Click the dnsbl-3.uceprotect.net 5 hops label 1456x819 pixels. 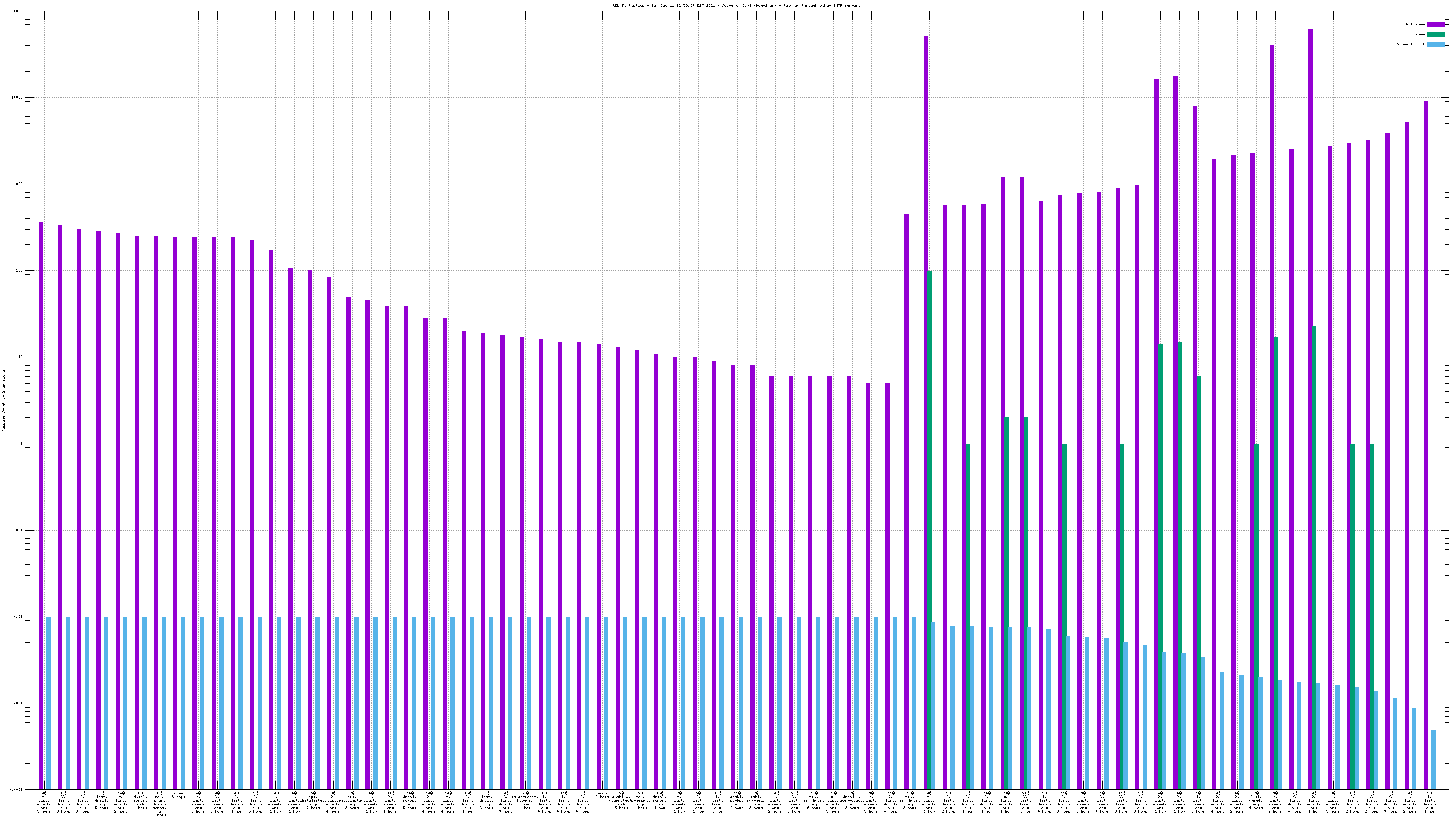click(621, 800)
